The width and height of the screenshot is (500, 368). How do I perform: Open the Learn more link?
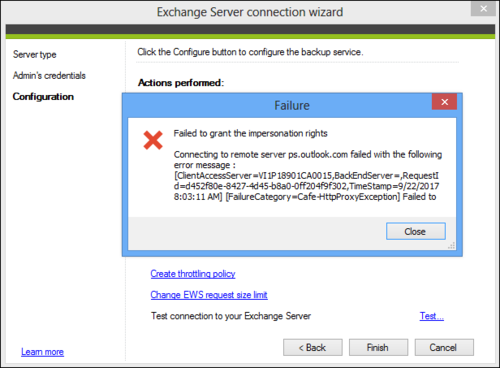pyautogui.click(x=42, y=352)
